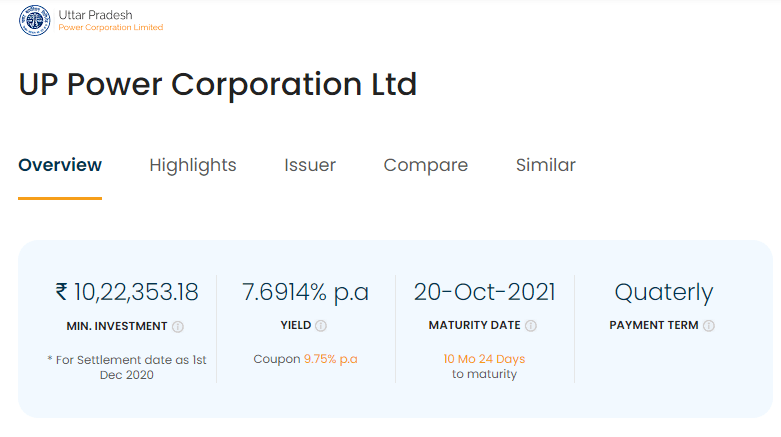Click the MATURITY DATE label
The width and height of the screenshot is (781, 437).
tap(475, 325)
